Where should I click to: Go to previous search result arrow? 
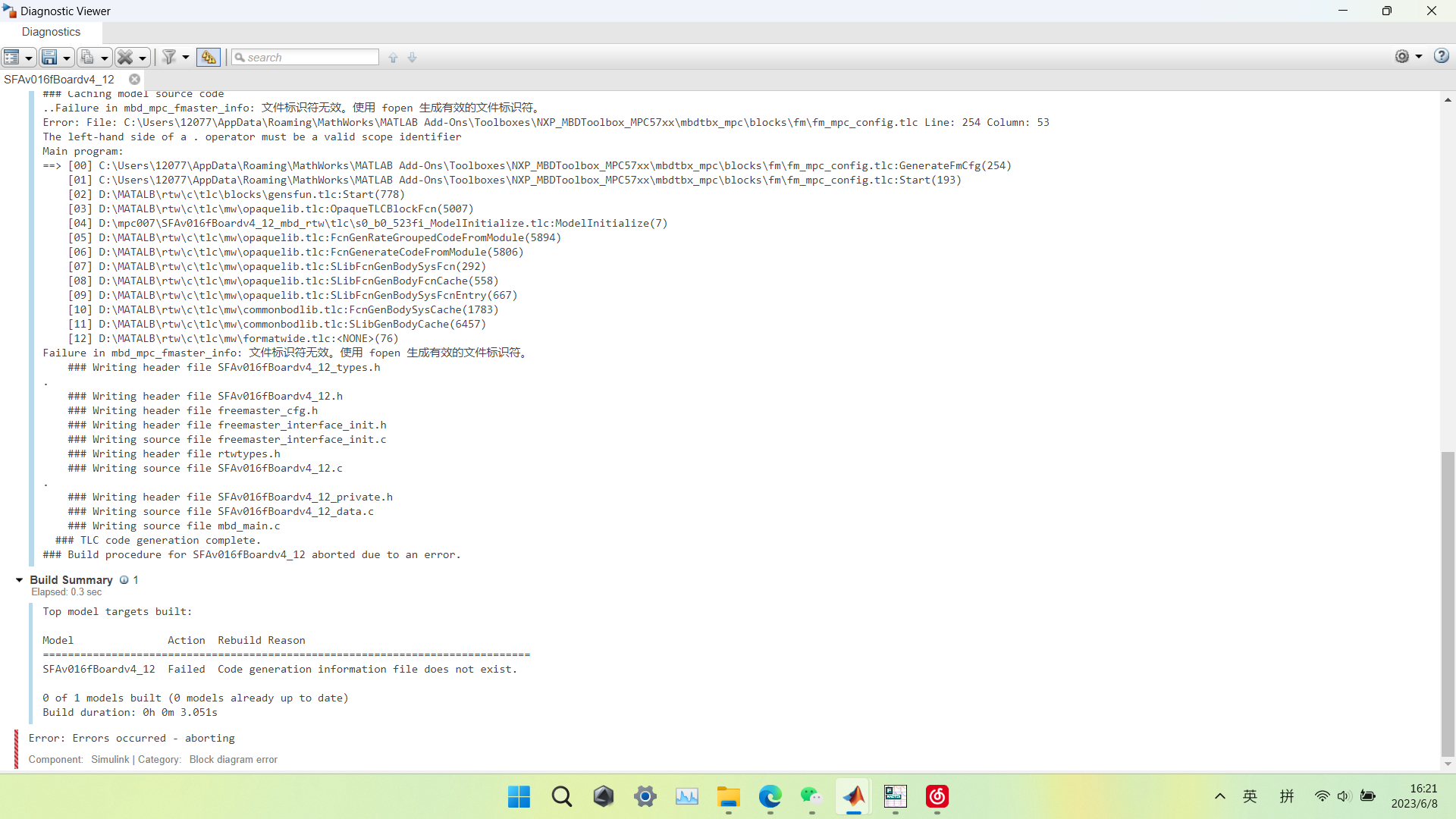click(x=393, y=58)
